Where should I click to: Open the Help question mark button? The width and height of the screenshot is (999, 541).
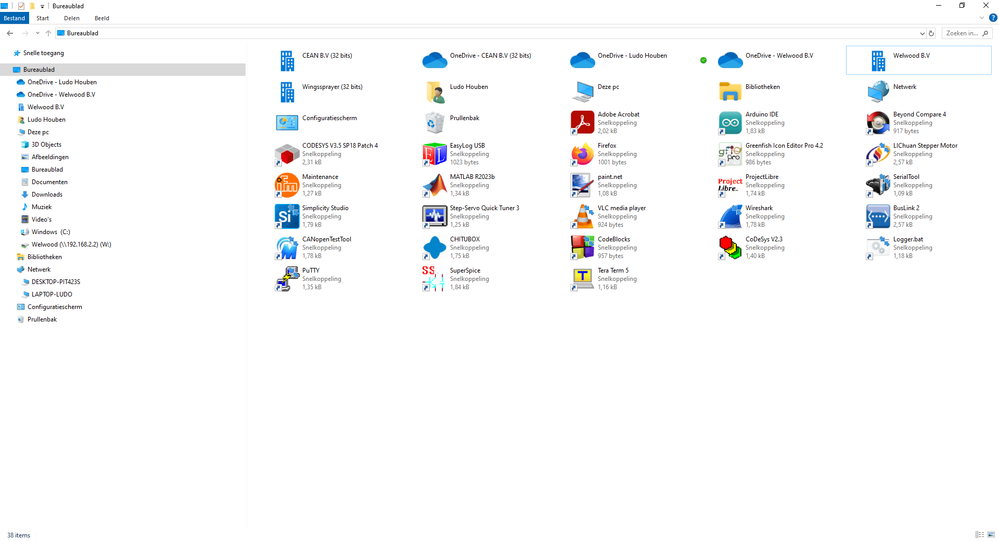click(x=993, y=18)
